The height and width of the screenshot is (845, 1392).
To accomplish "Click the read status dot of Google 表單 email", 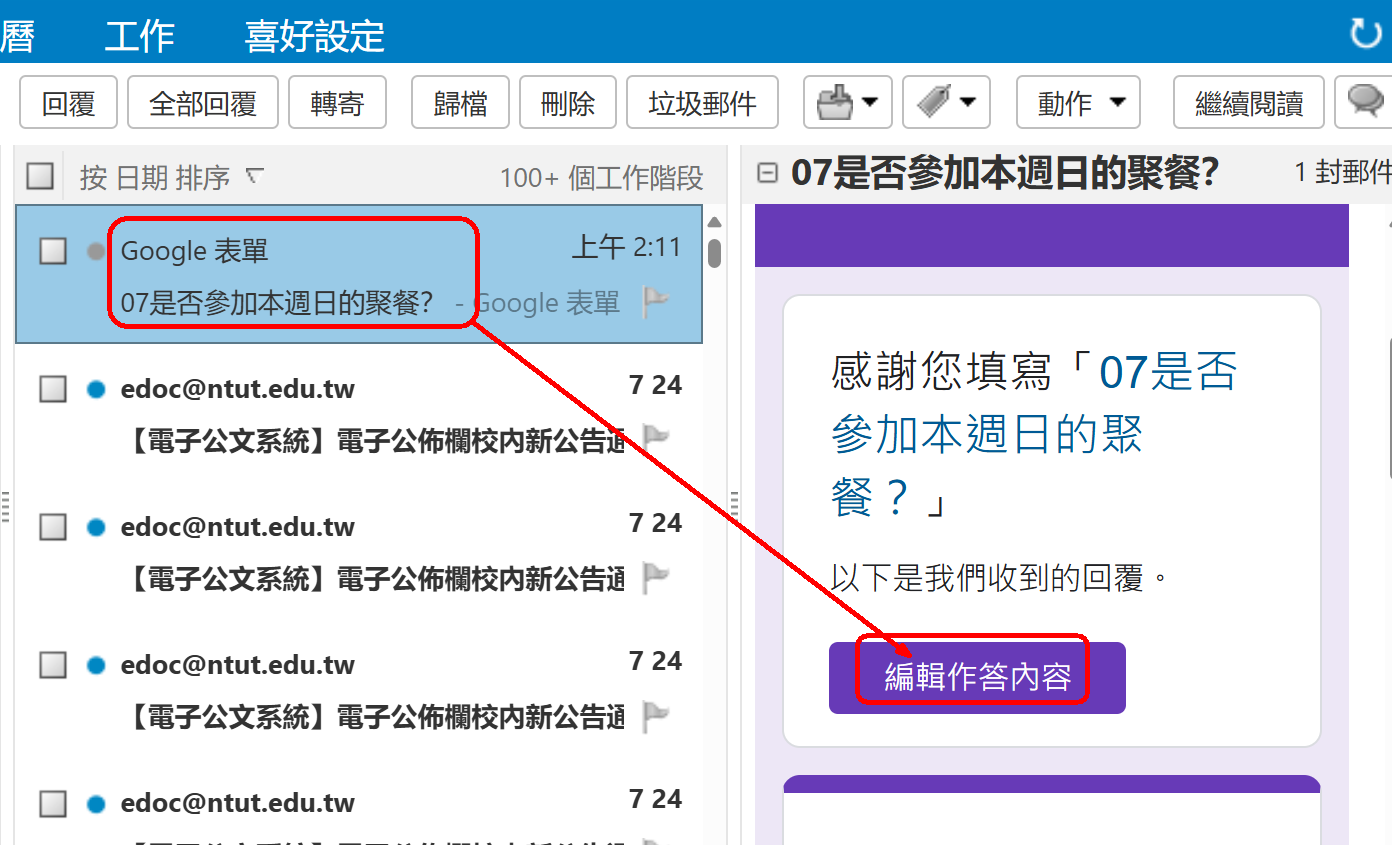I will 96,251.
